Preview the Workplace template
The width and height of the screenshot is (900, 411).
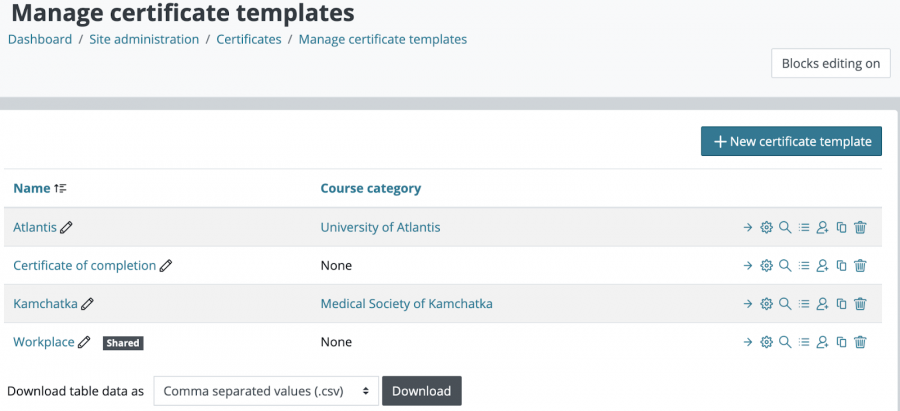(785, 342)
